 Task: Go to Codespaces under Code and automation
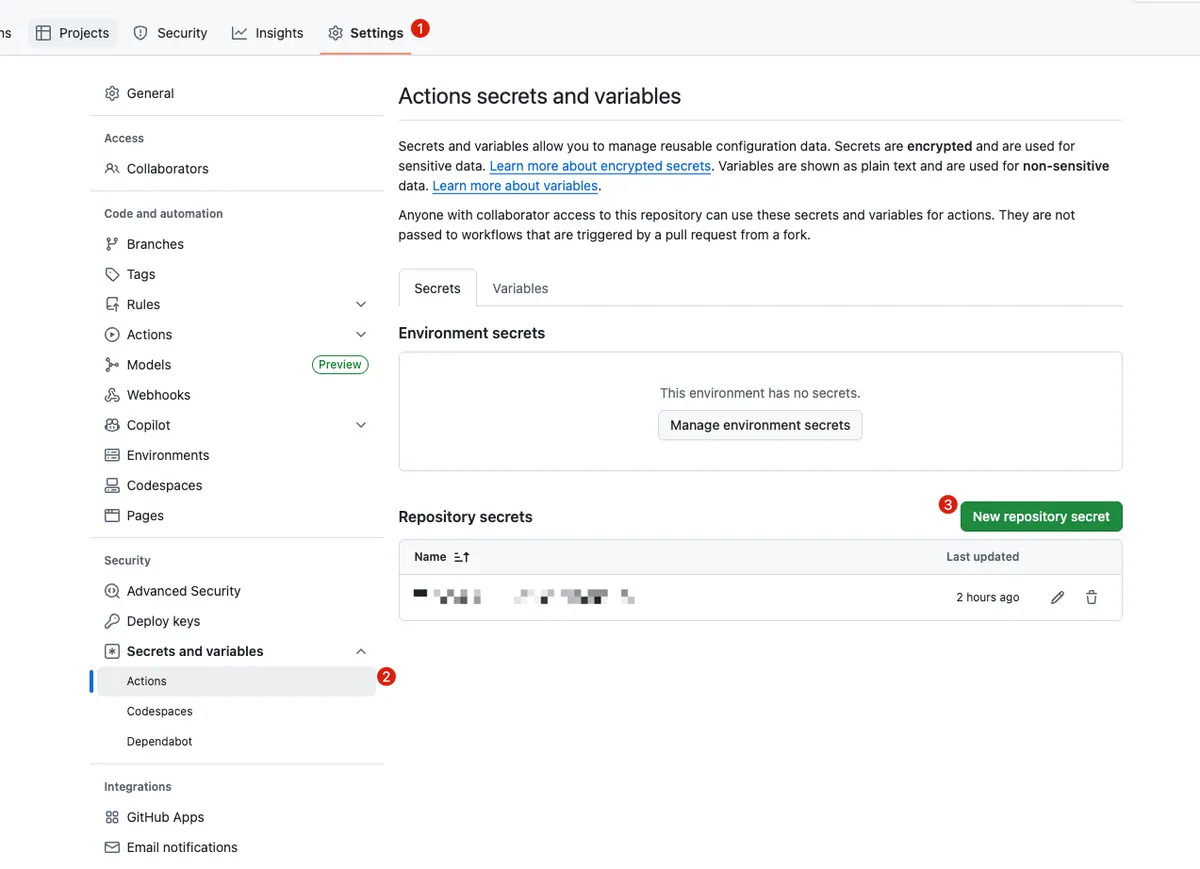[164, 485]
